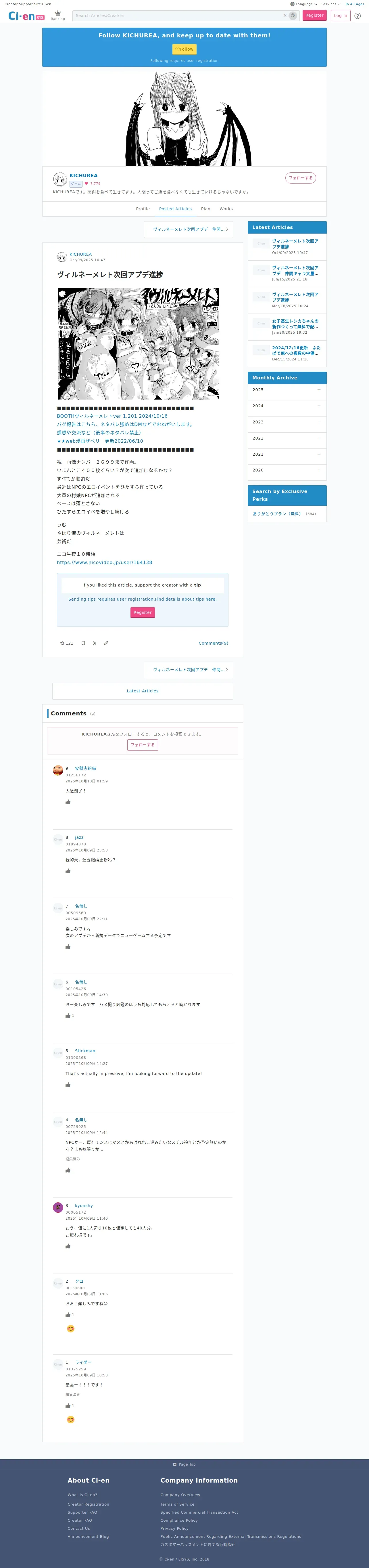Viewport: 369px width, 1568px height.
Task: Open Creator FAQ footer link
Action: pos(80,1521)
